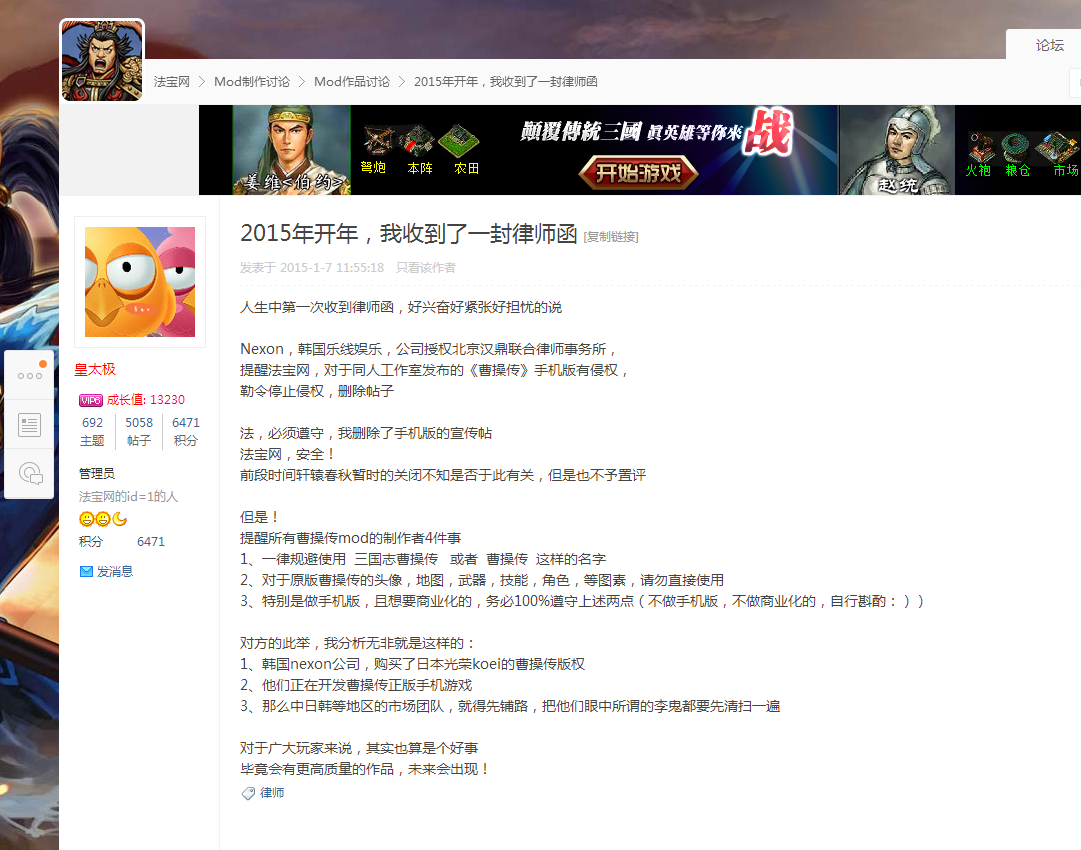Click the envelope icon beside 发消息

click(x=86, y=572)
